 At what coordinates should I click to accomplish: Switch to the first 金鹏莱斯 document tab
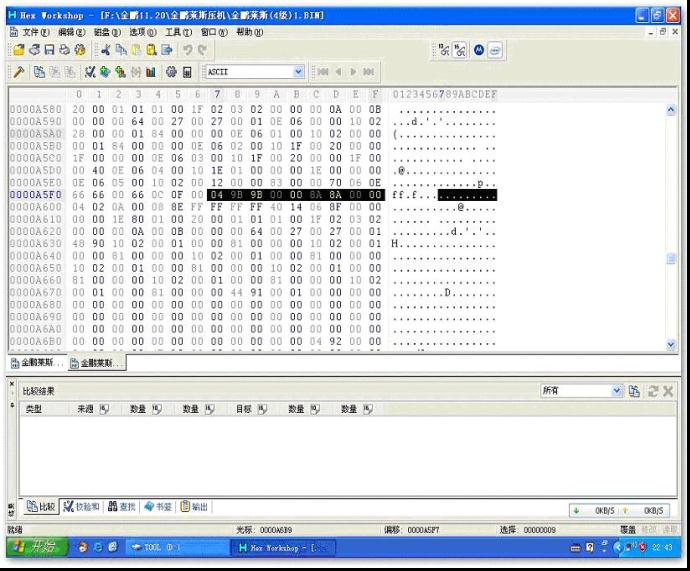click(x=37, y=363)
